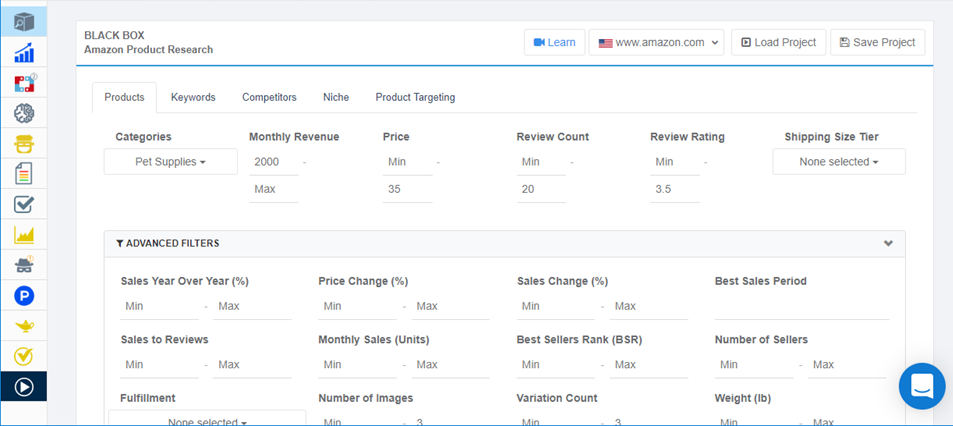Viewport: 953px width, 426px height.
Task: Select the brain icon in the sidebar
Action: (x=24, y=113)
